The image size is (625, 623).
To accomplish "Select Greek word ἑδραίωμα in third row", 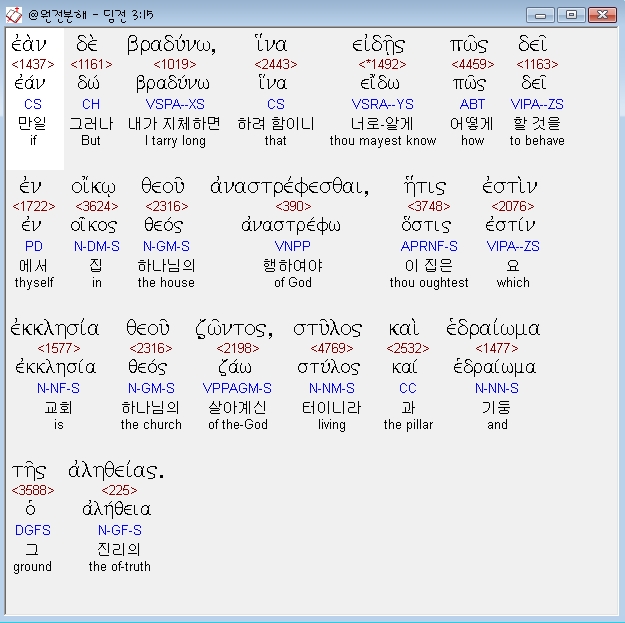I will click(493, 328).
